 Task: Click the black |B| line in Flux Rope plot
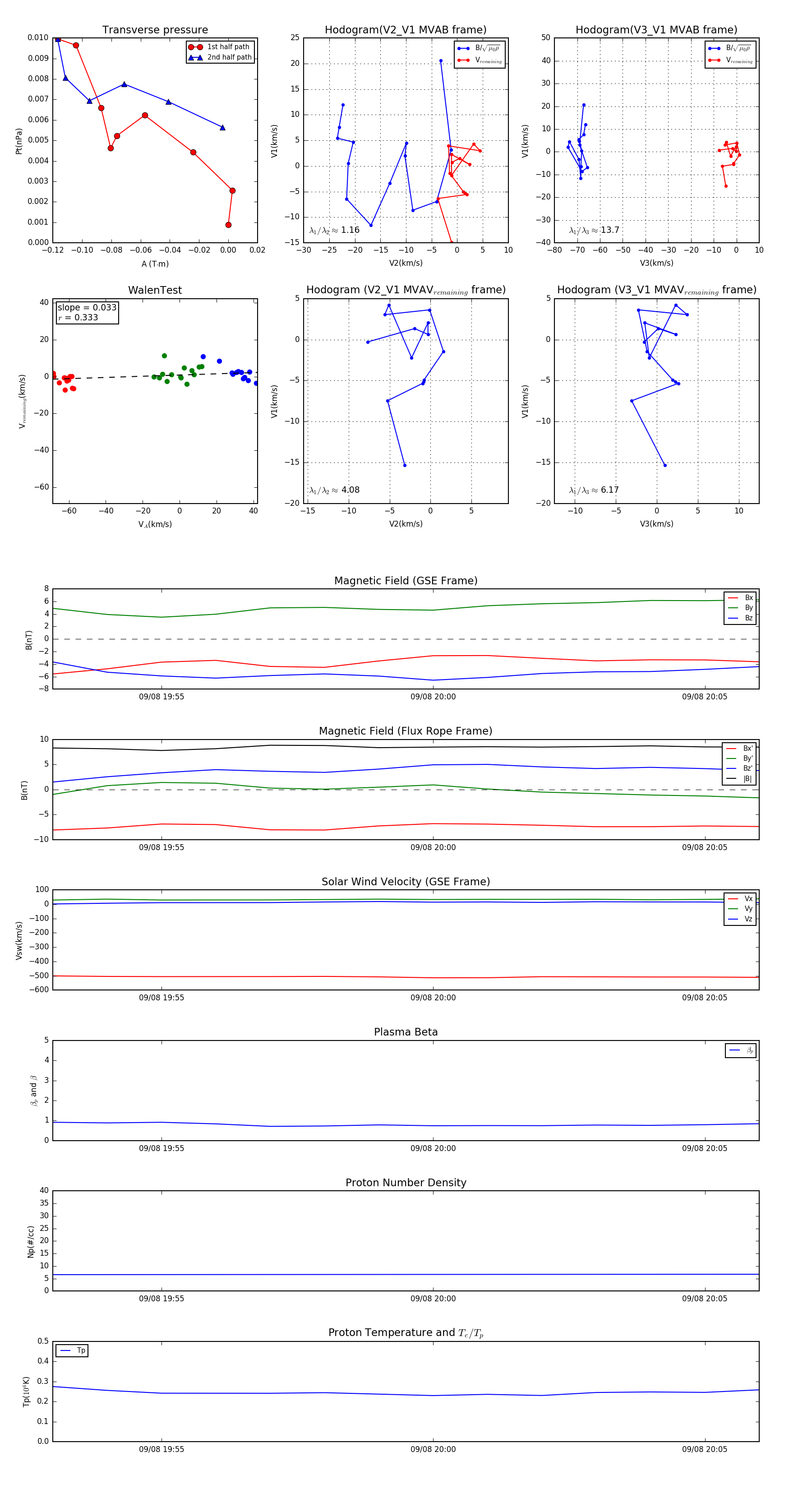coord(406,747)
